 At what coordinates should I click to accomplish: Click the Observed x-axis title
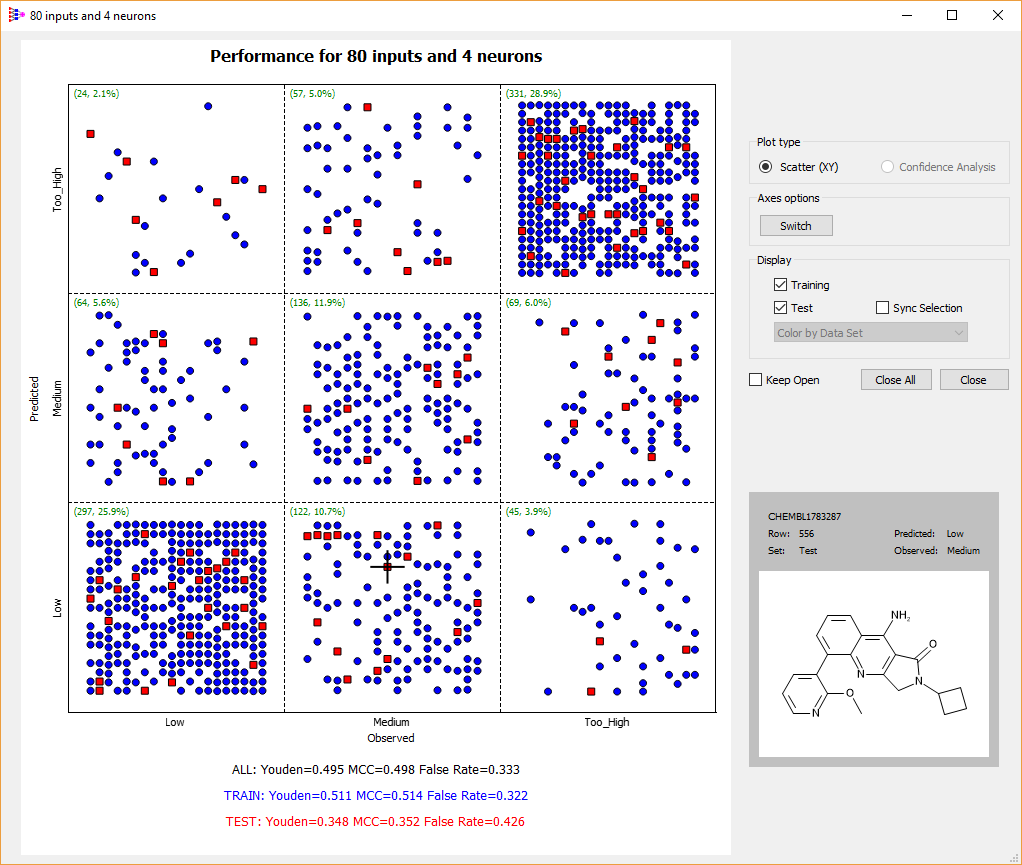390,738
